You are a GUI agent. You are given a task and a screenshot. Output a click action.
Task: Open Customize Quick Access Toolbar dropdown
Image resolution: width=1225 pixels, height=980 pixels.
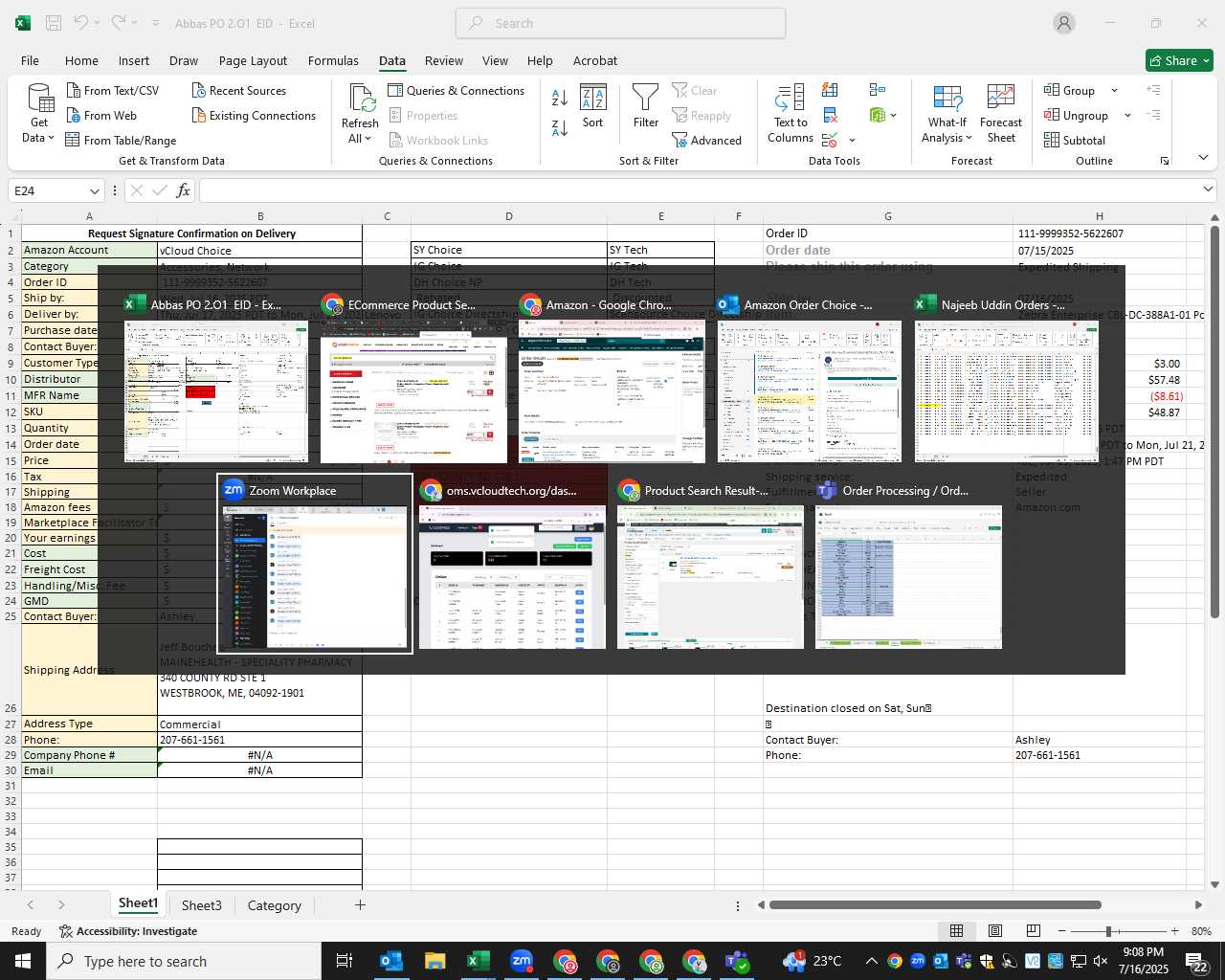click(x=156, y=23)
